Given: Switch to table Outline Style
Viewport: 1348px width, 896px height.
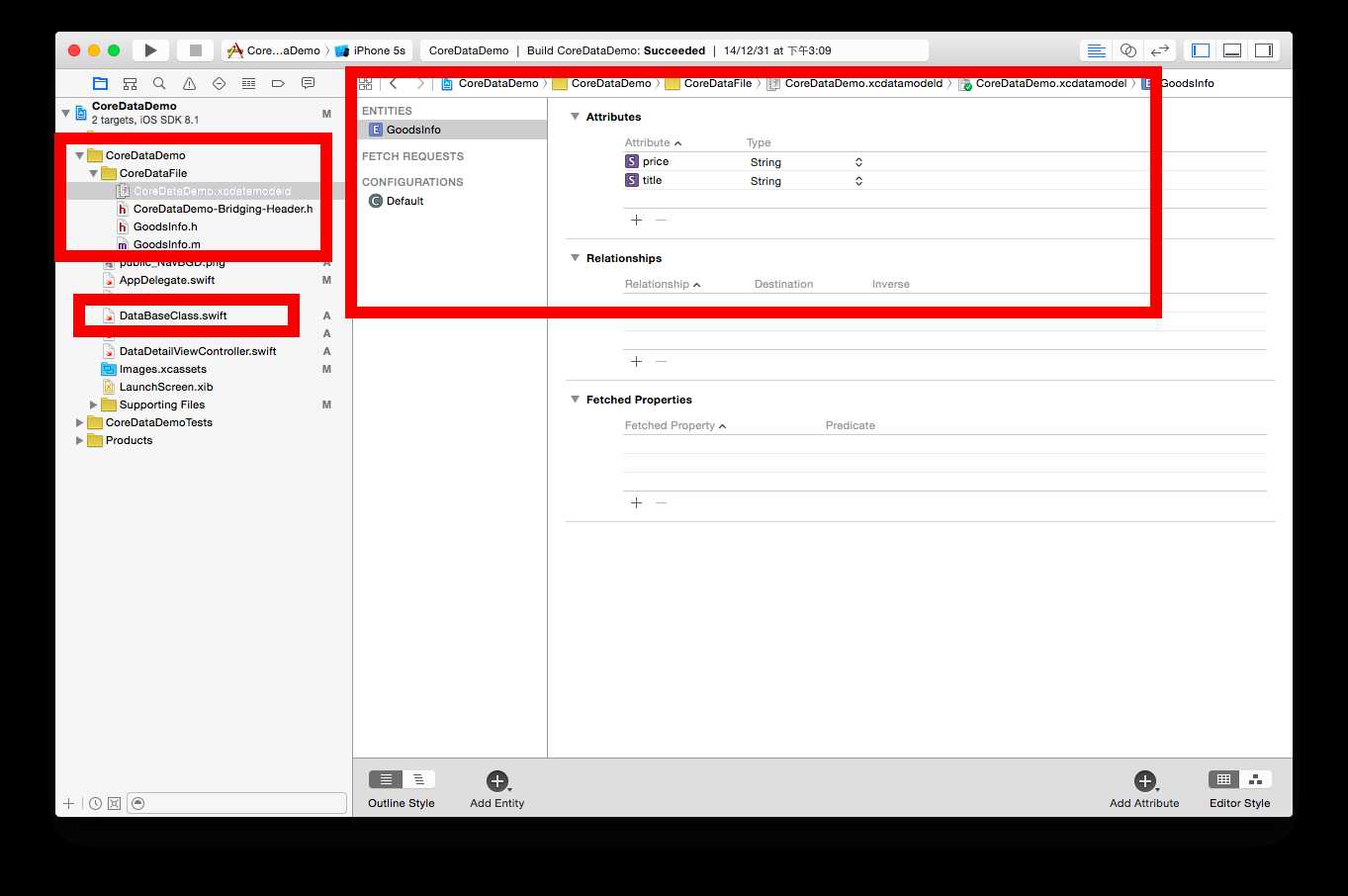Looking at the screenshot, I should pyautogui.click(x=386, y=780).
